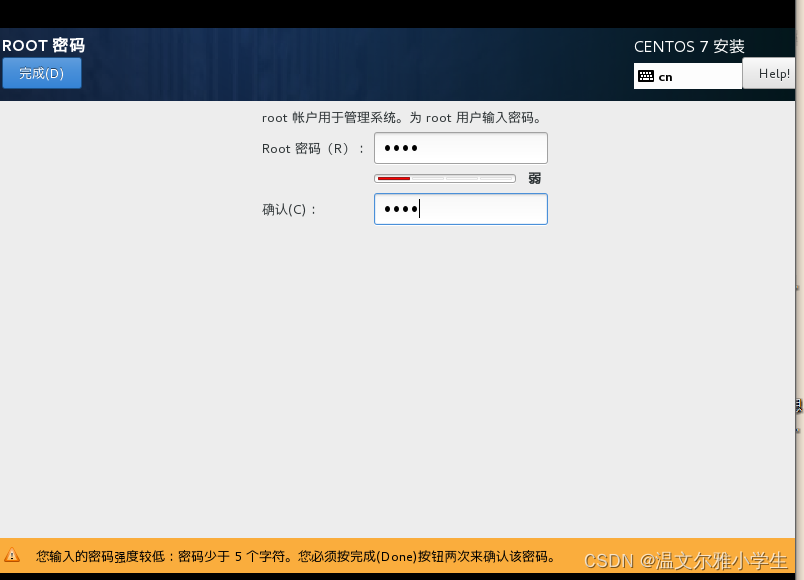The width and height of the screenshot is (804, 580).
Task: Click the 弱 password strength label
Action: (534, 177)
